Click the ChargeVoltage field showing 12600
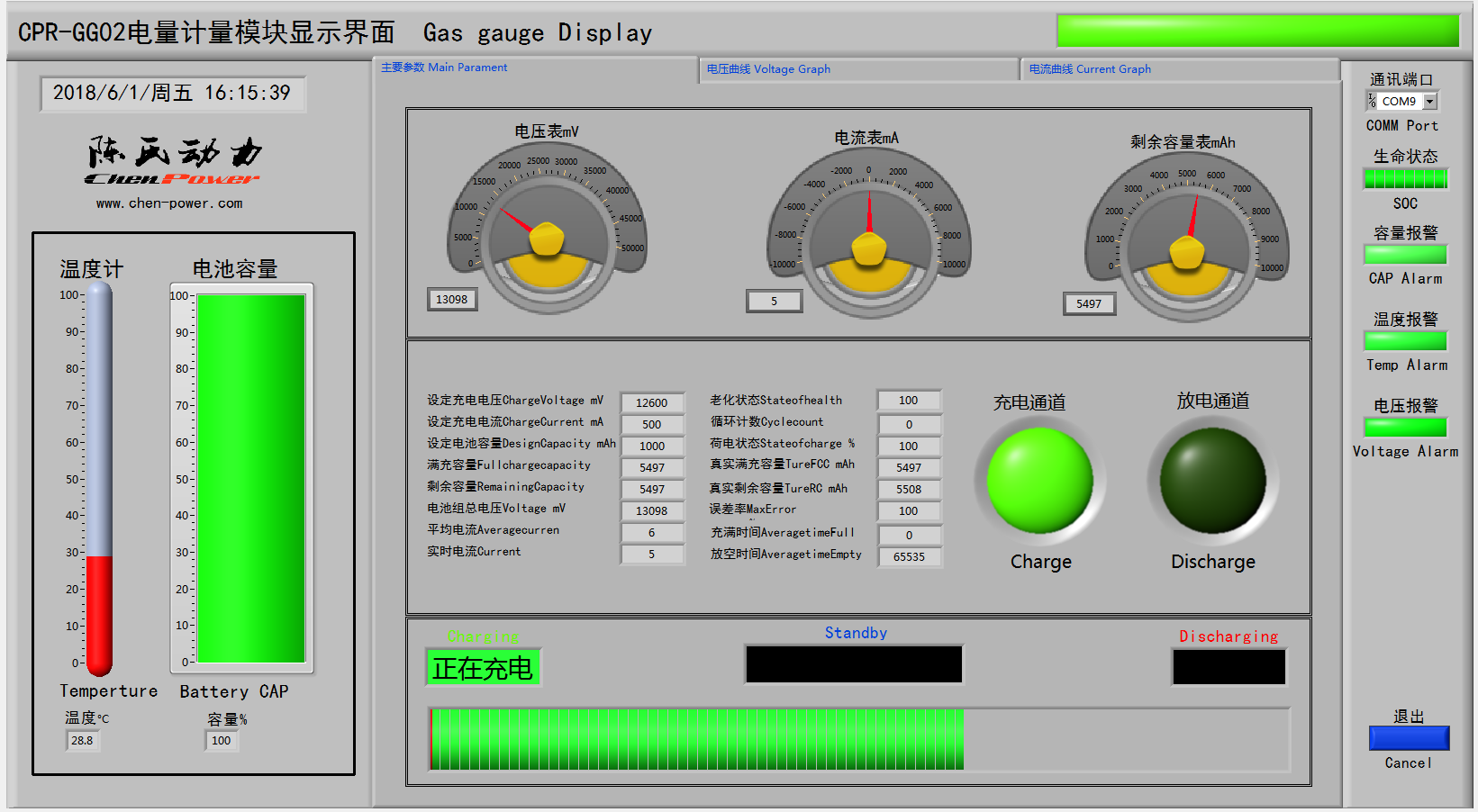The image size is (1478, 812). pyautogui.click(x=652, y=402)
